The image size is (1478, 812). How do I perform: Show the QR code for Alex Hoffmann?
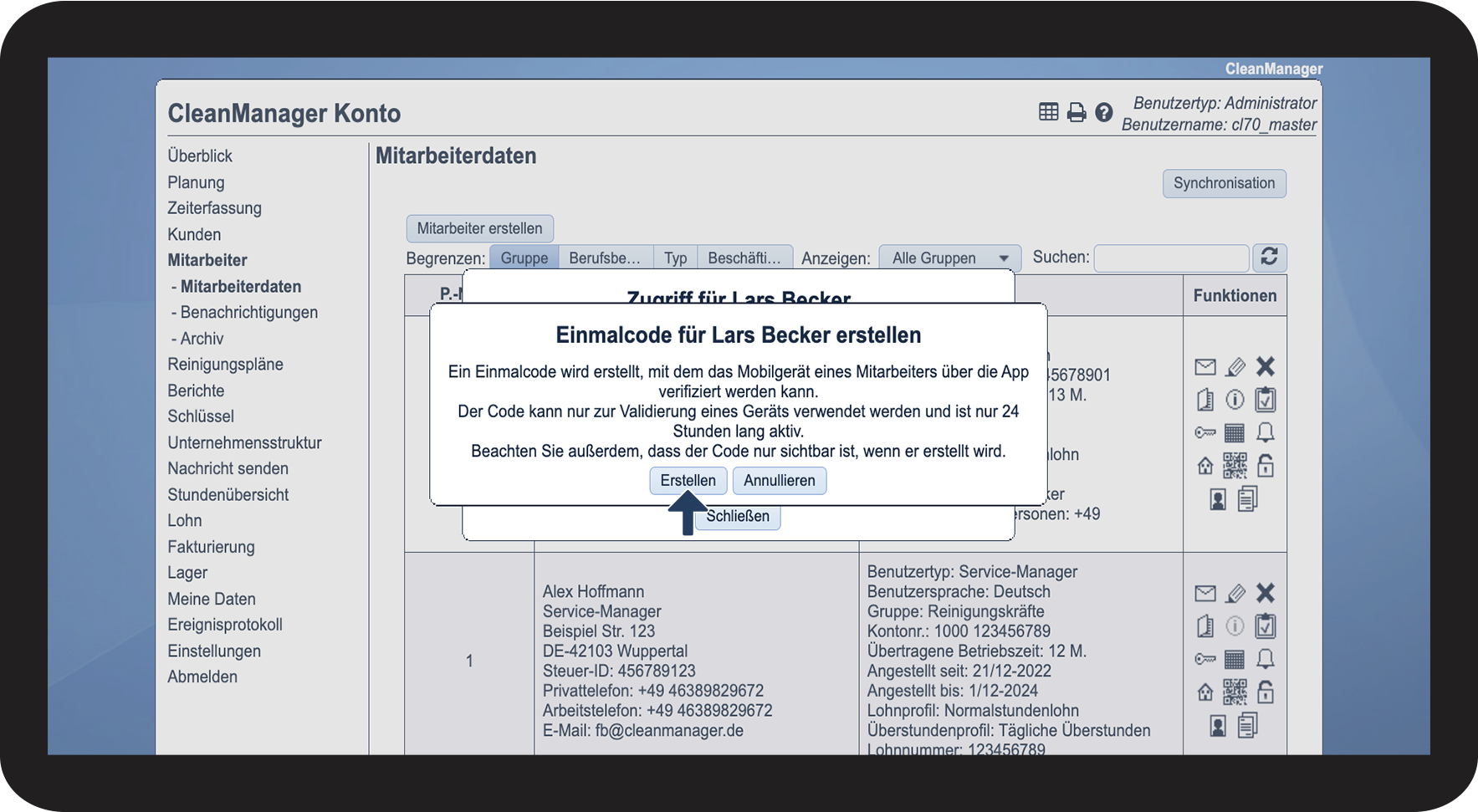pos(1235,692)
